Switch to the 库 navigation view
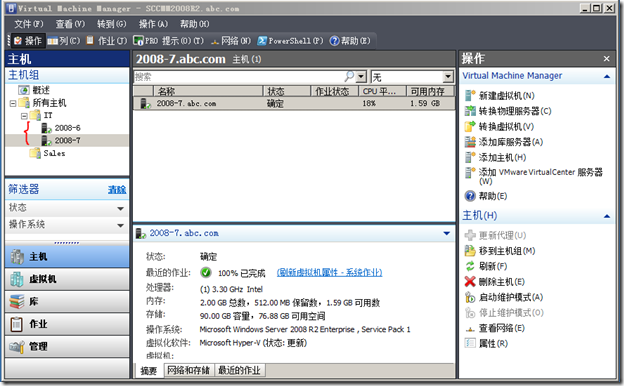Image resolution: width=624 pixels, height=386 pixels. (67, 302)
